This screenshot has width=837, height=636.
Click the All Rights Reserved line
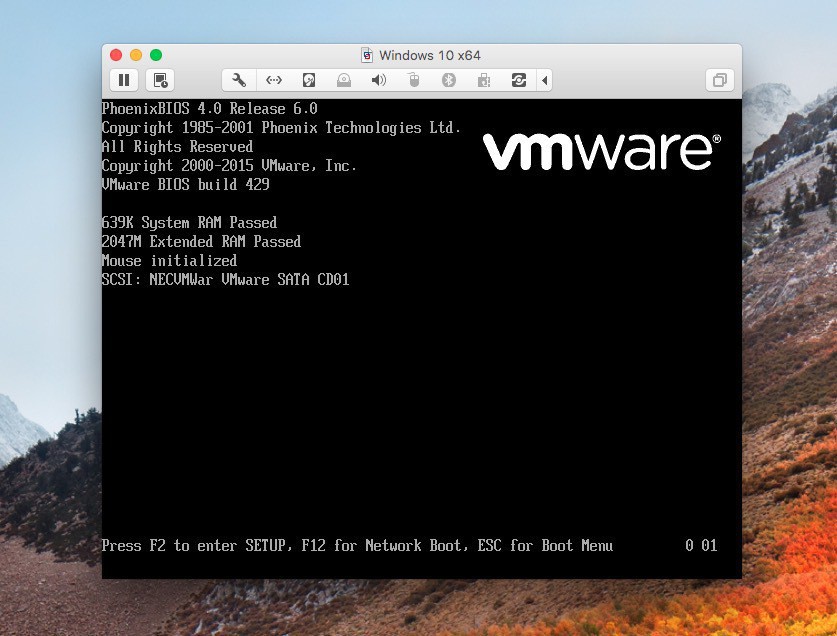pos(177,147)
